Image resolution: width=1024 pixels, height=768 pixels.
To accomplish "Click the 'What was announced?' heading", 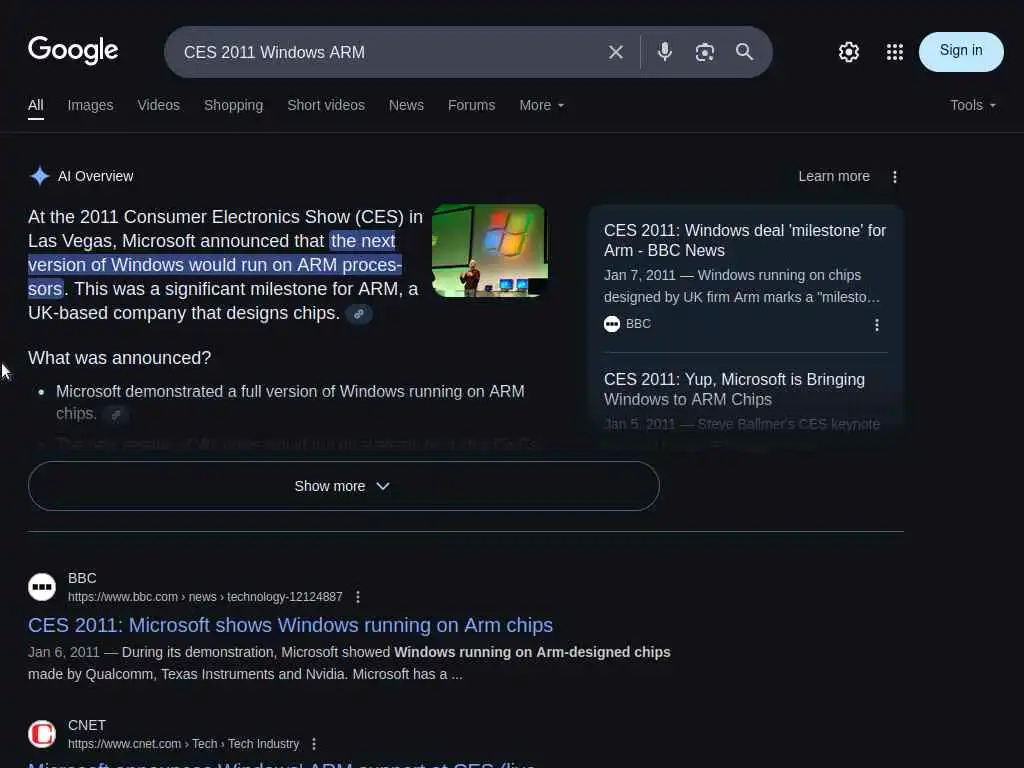I will pyautogui.click(x=120, y=358).
